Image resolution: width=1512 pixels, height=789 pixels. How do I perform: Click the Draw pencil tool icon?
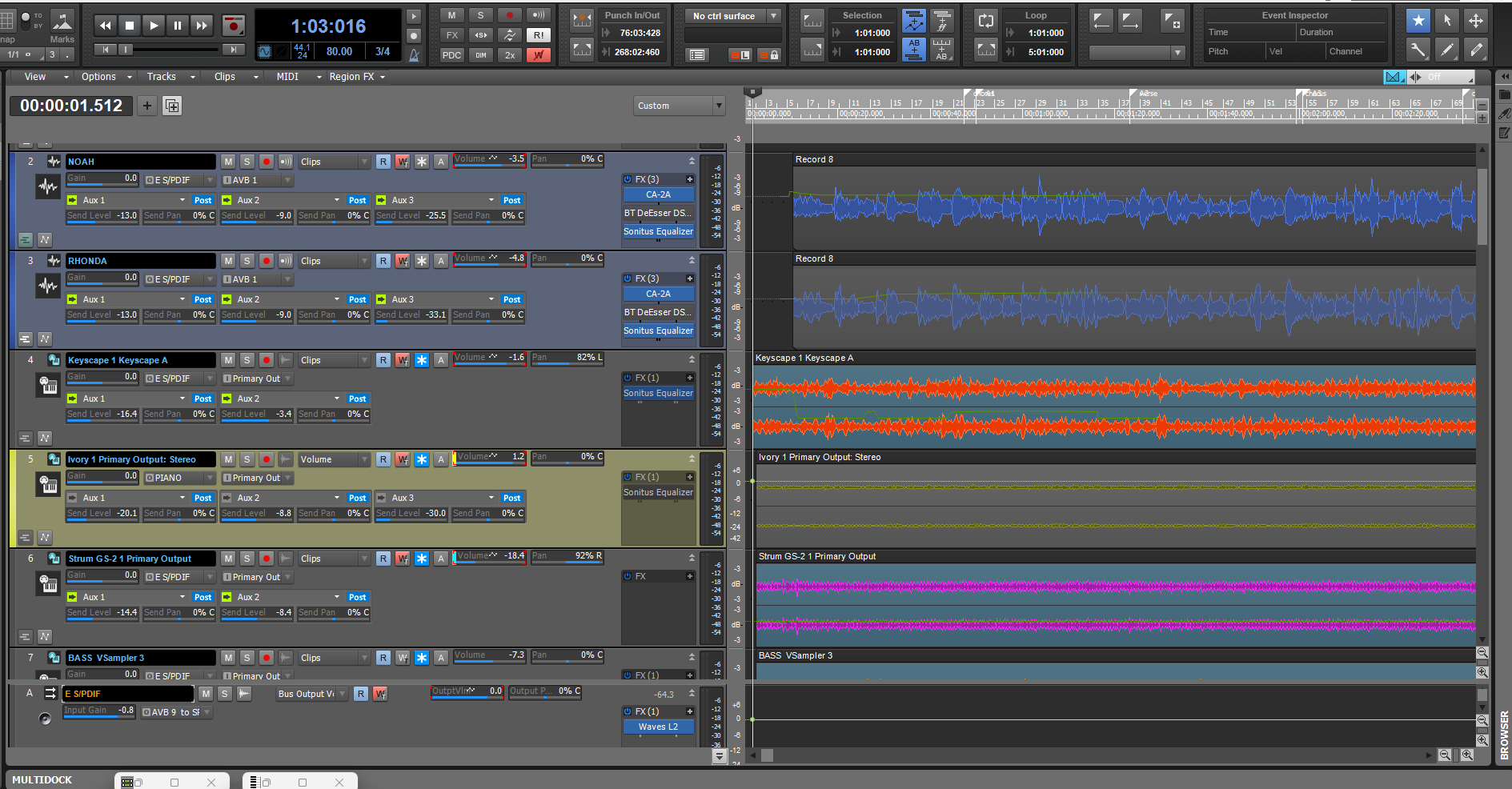click(1446, 50)
